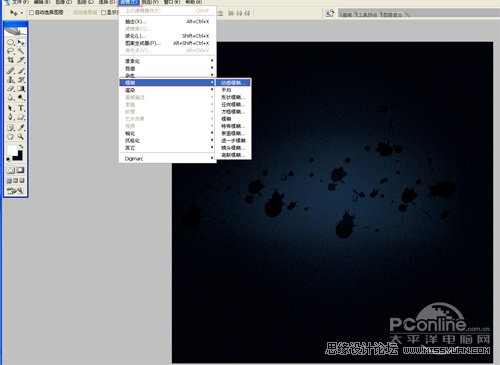Open the 文件(F) menu
The width and height of the screenshot is (500, 365).
20,2
